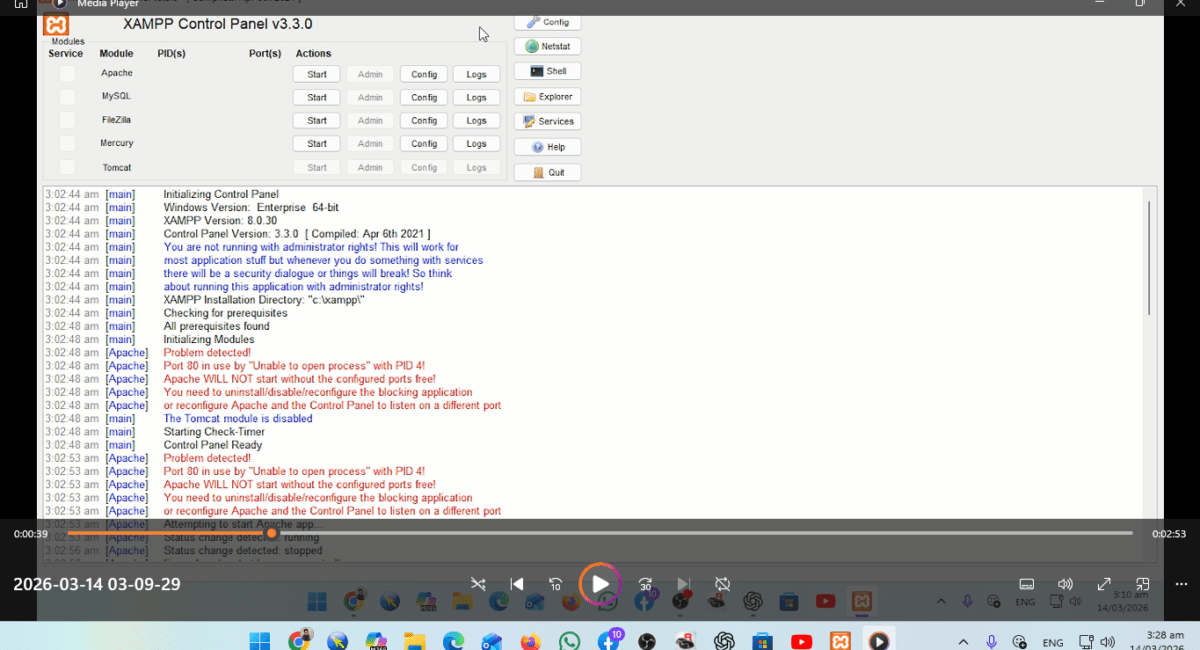Start the FileZilla module
Screen dimensions: 1200x650
click(x=317, y=120)
